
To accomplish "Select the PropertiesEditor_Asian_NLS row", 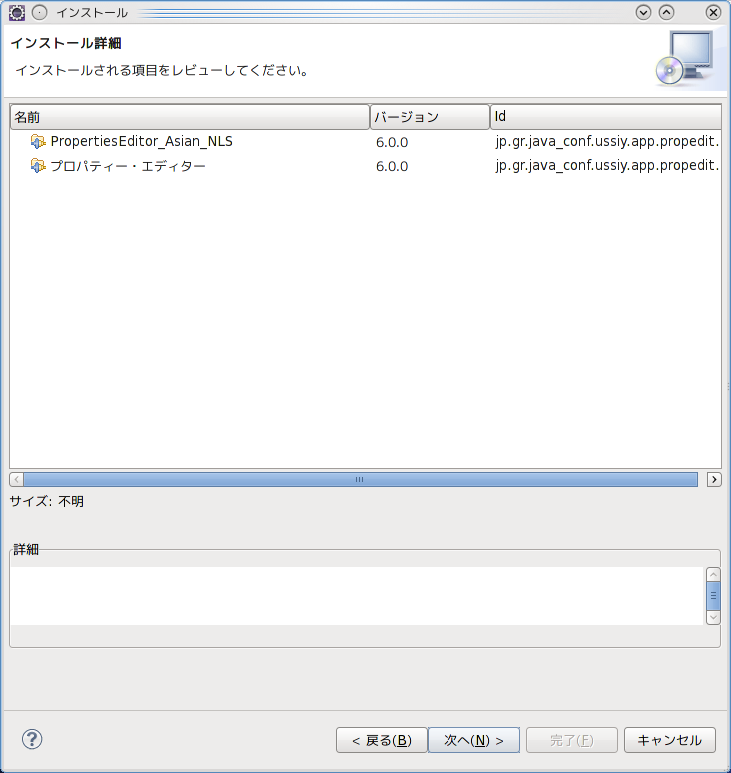I will click(x=365, y=141).
